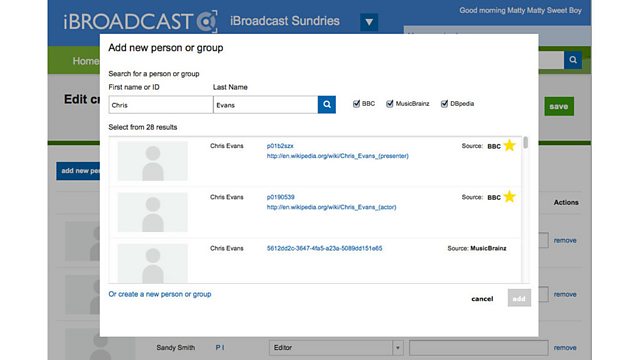Open the Home menu item

[x=85, y=61]
